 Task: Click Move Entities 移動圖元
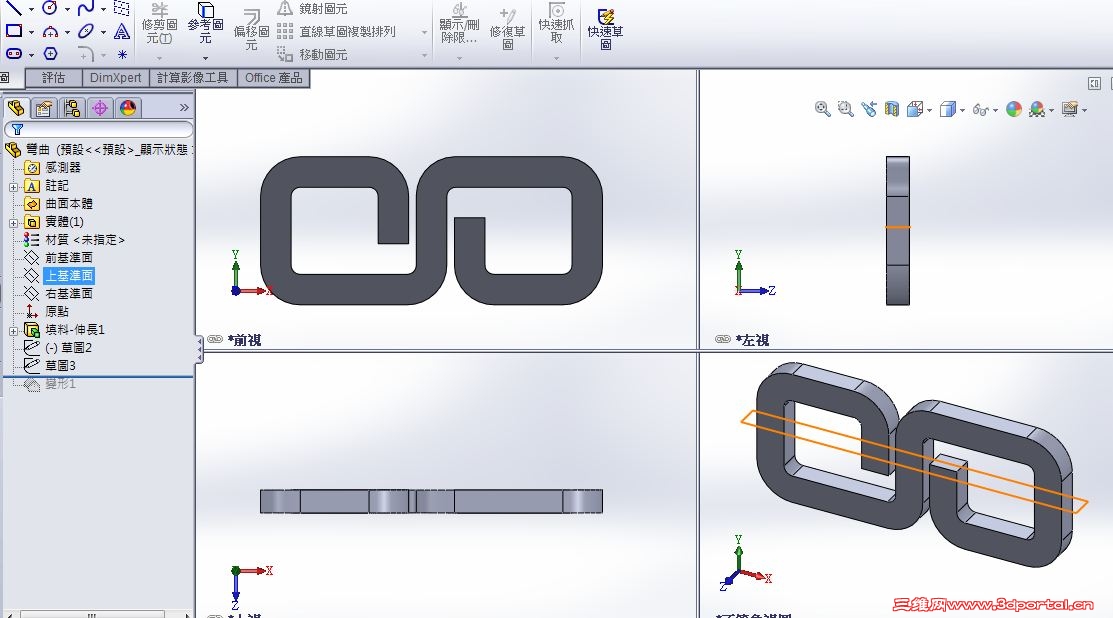tap(312, 54)
